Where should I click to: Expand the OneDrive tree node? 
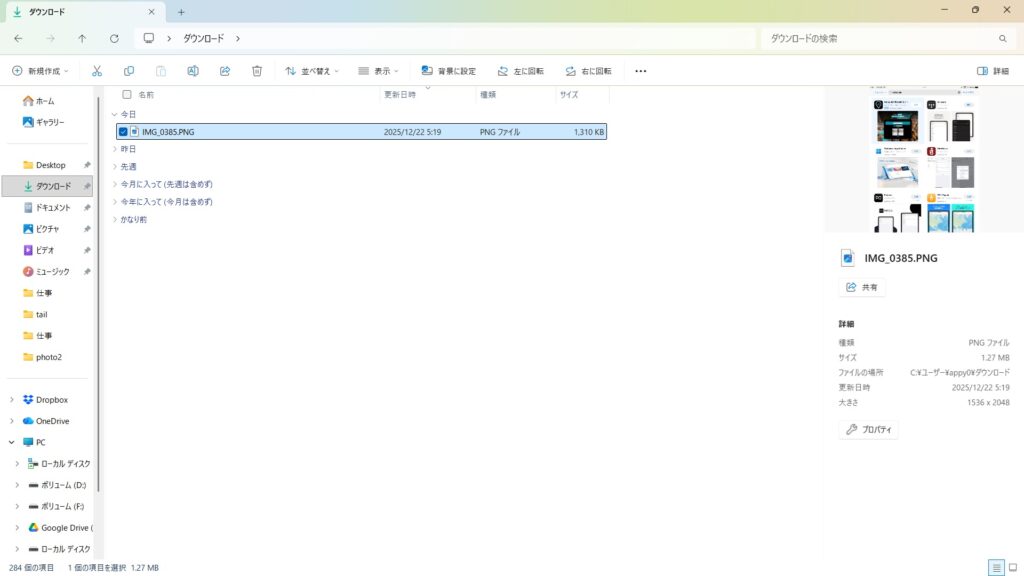point(12,421)
